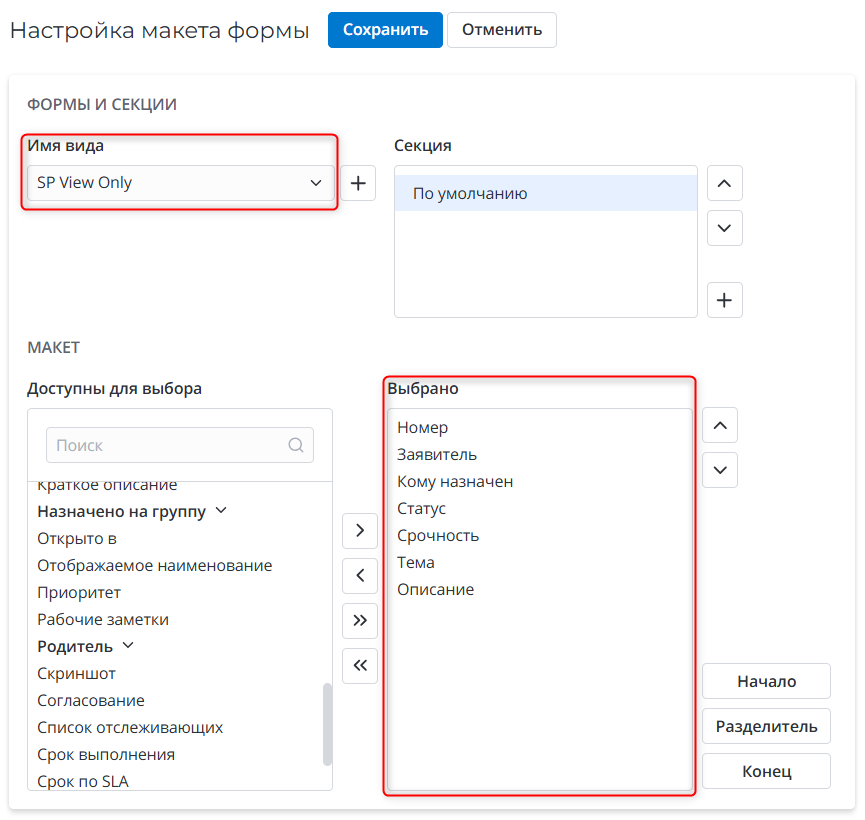The height and width of the screenshot is (820, 865).
Task: Move all fields right with double arrow
Action: point(360,620)
